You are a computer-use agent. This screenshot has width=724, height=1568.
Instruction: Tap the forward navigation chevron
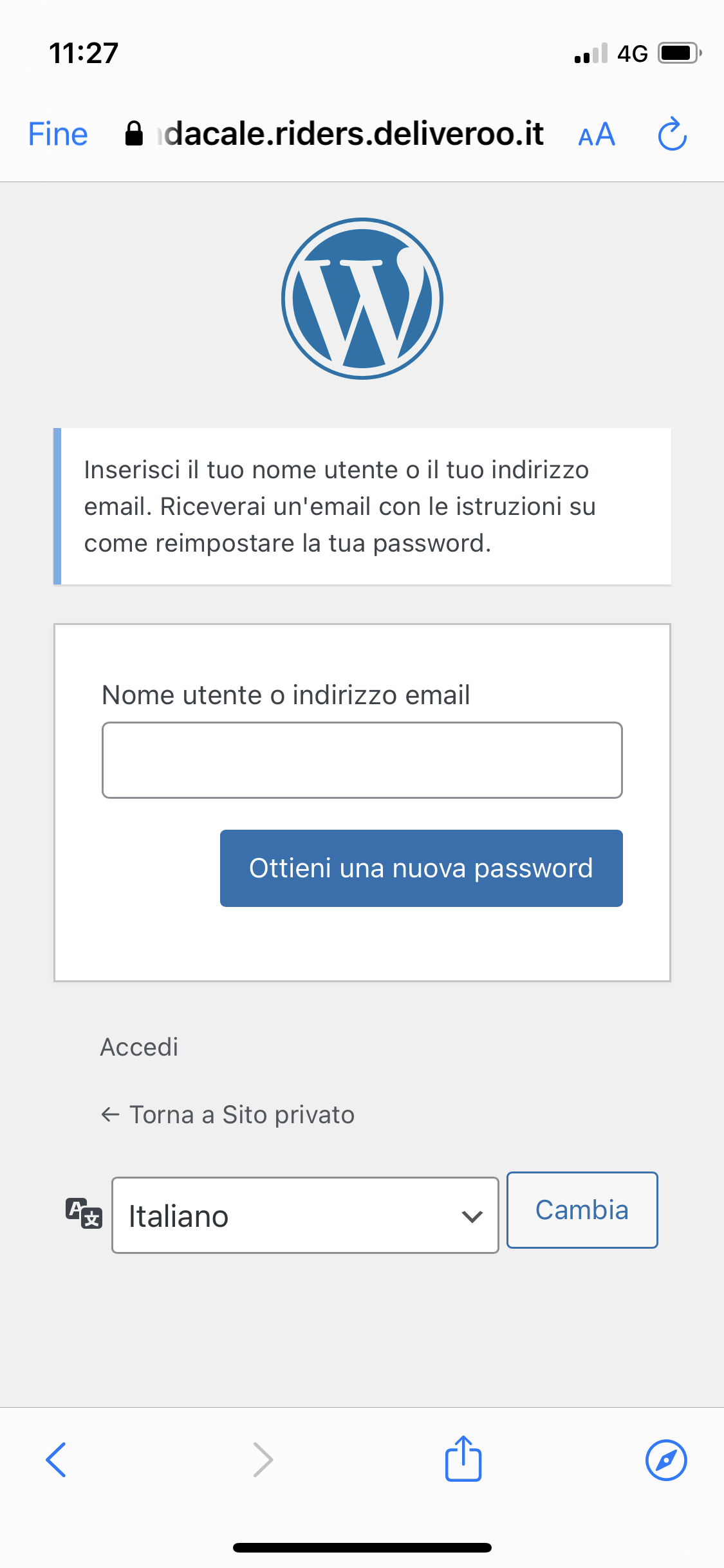tap(263, 1459)
